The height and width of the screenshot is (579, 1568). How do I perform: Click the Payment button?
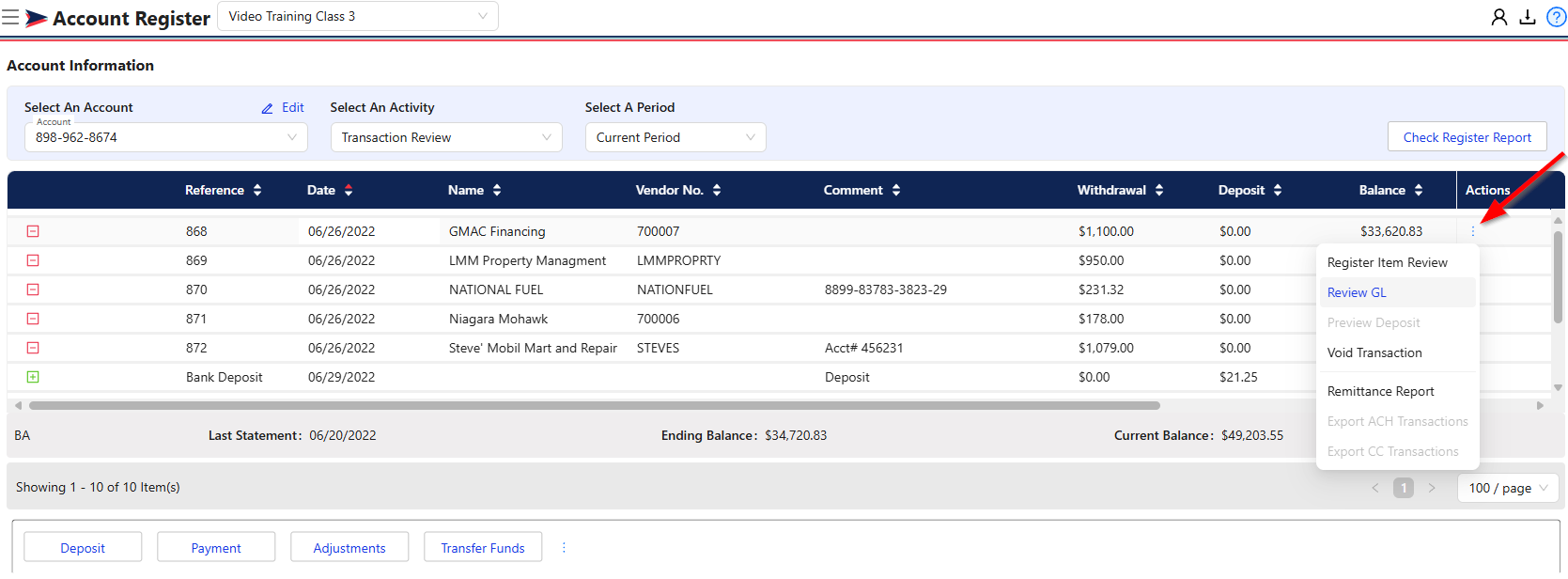[x=216, y=547]
